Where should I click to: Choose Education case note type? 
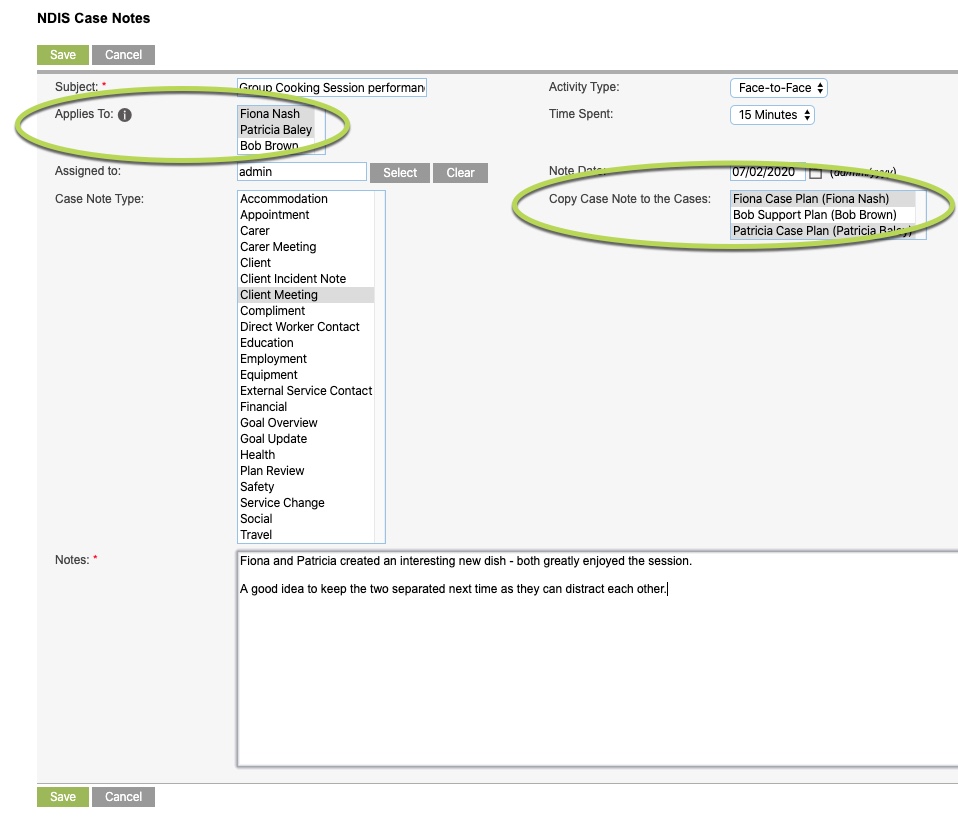(306, 343)
